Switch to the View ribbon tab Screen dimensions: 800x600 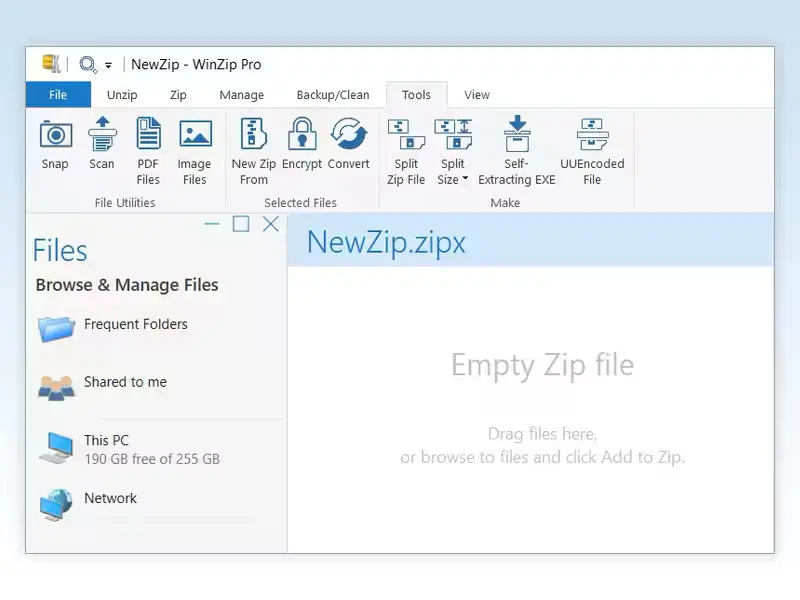476,94
